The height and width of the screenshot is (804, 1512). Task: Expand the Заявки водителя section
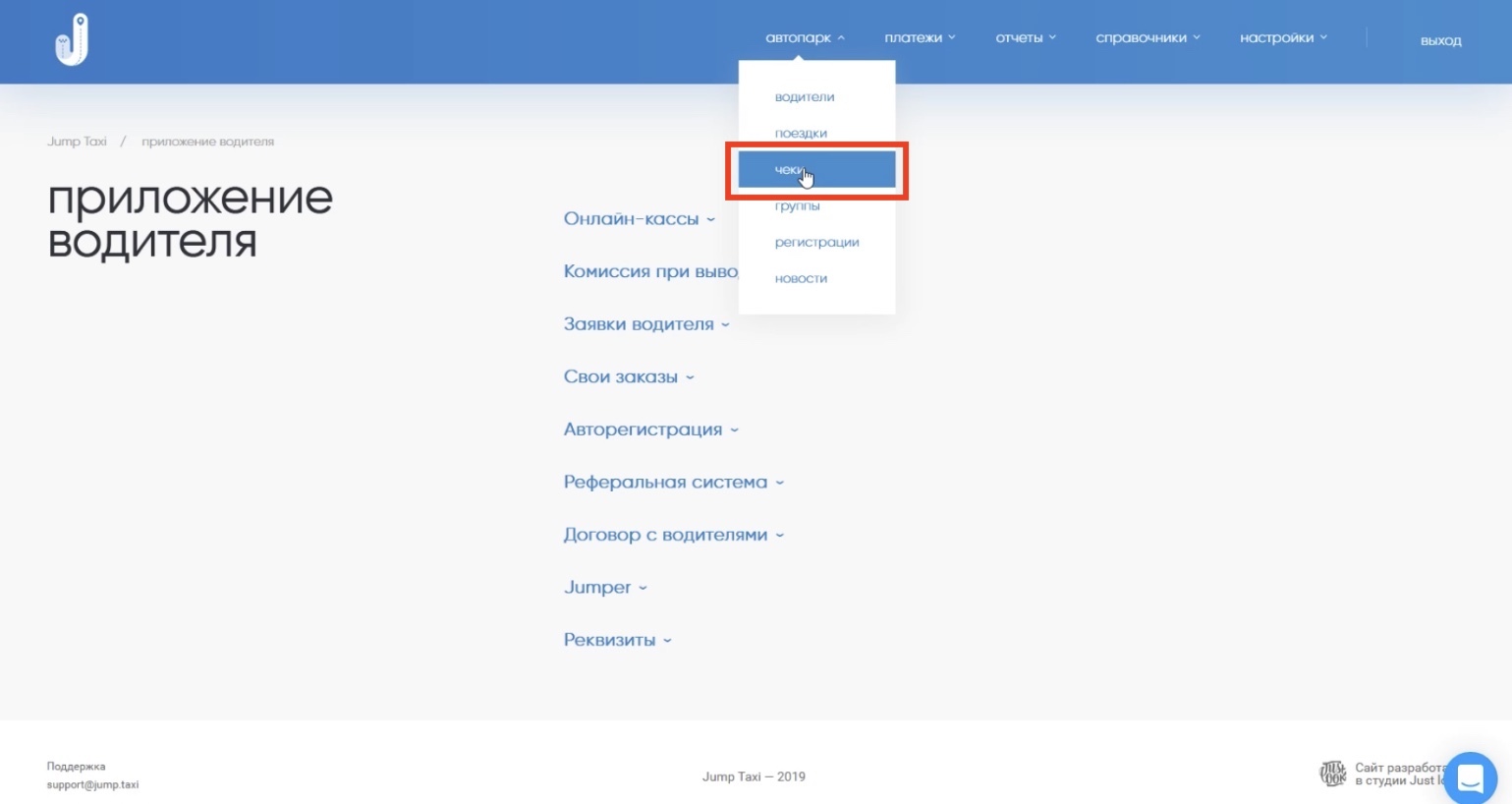pos(645,324)
